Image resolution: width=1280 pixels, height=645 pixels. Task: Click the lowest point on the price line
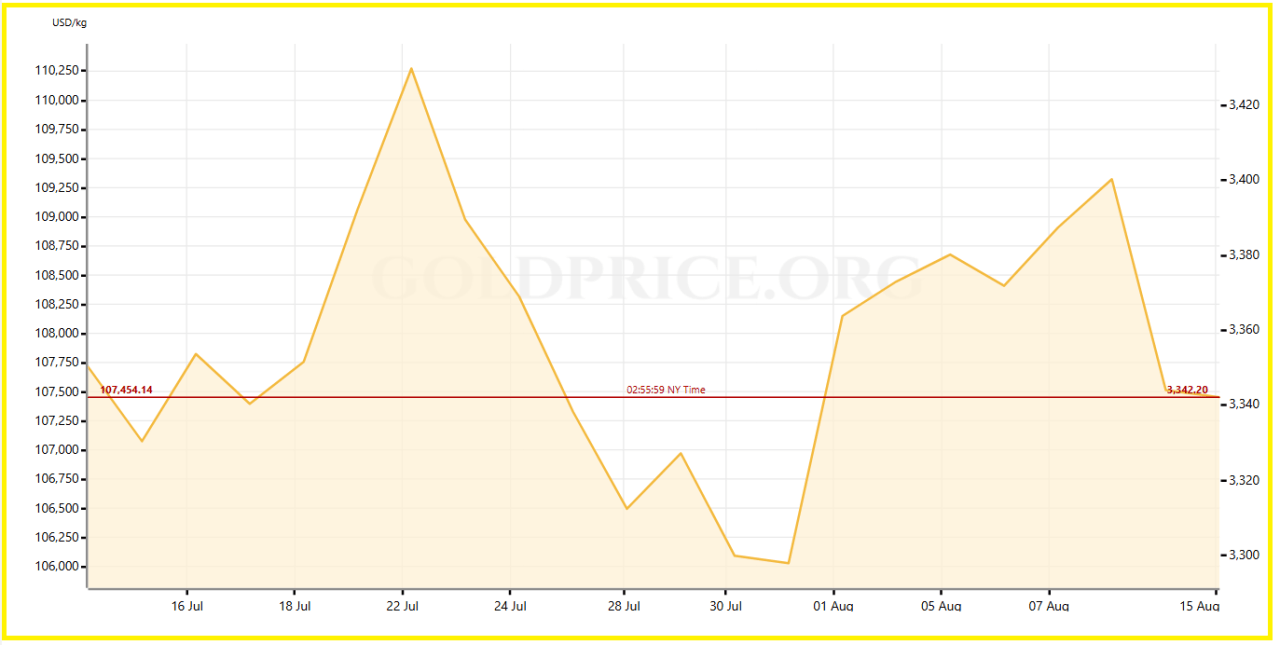(788, 563)
